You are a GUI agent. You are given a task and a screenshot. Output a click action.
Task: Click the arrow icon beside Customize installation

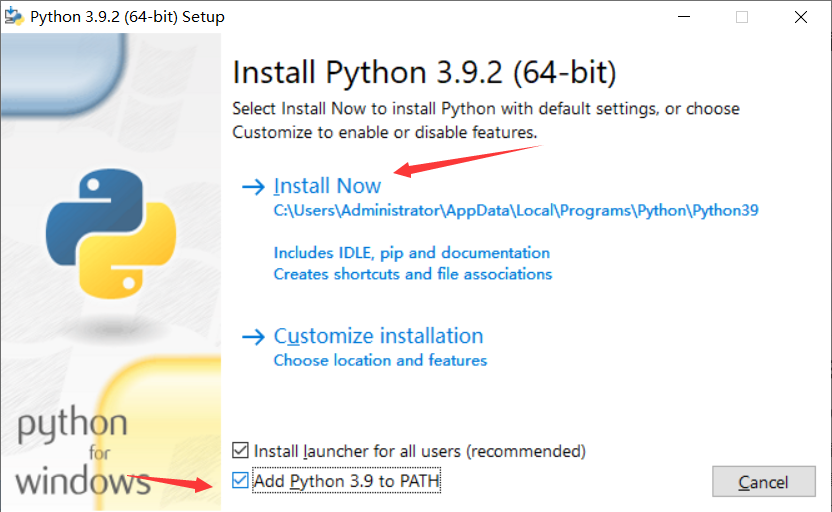tap(253, 337)
